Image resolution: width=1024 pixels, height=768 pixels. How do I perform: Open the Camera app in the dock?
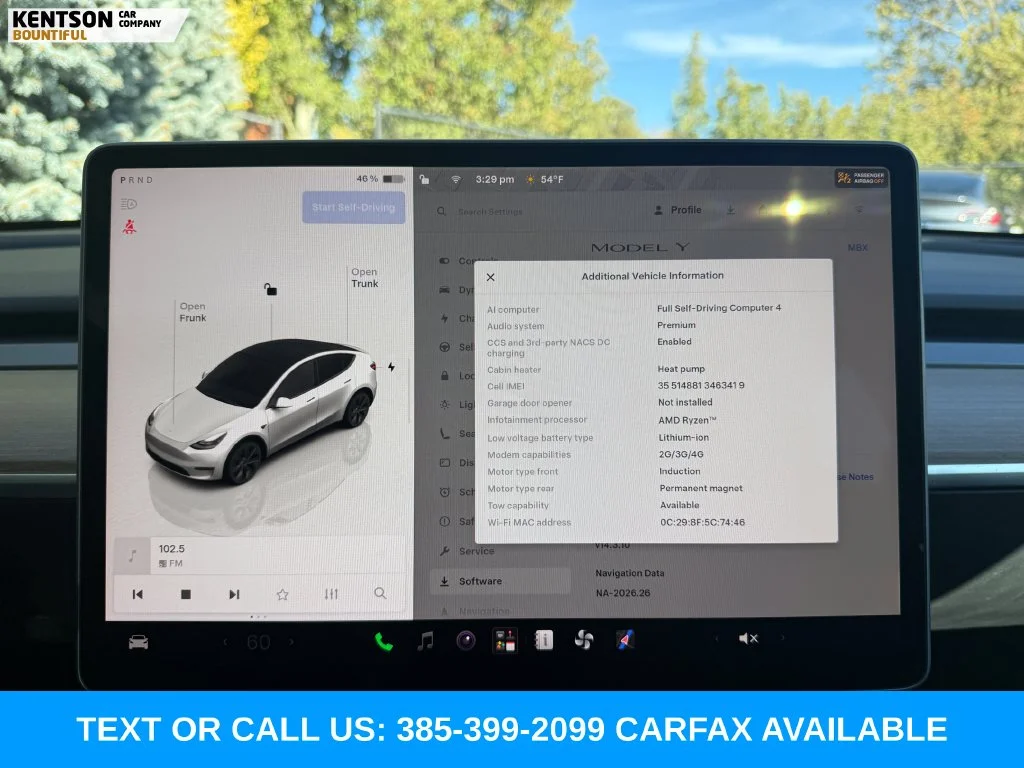tap(466, 641)
